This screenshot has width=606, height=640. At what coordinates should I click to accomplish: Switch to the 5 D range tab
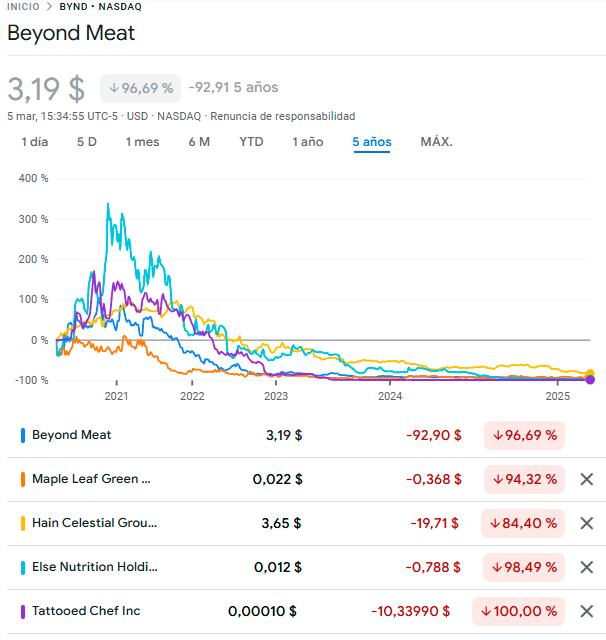(87, 142)
